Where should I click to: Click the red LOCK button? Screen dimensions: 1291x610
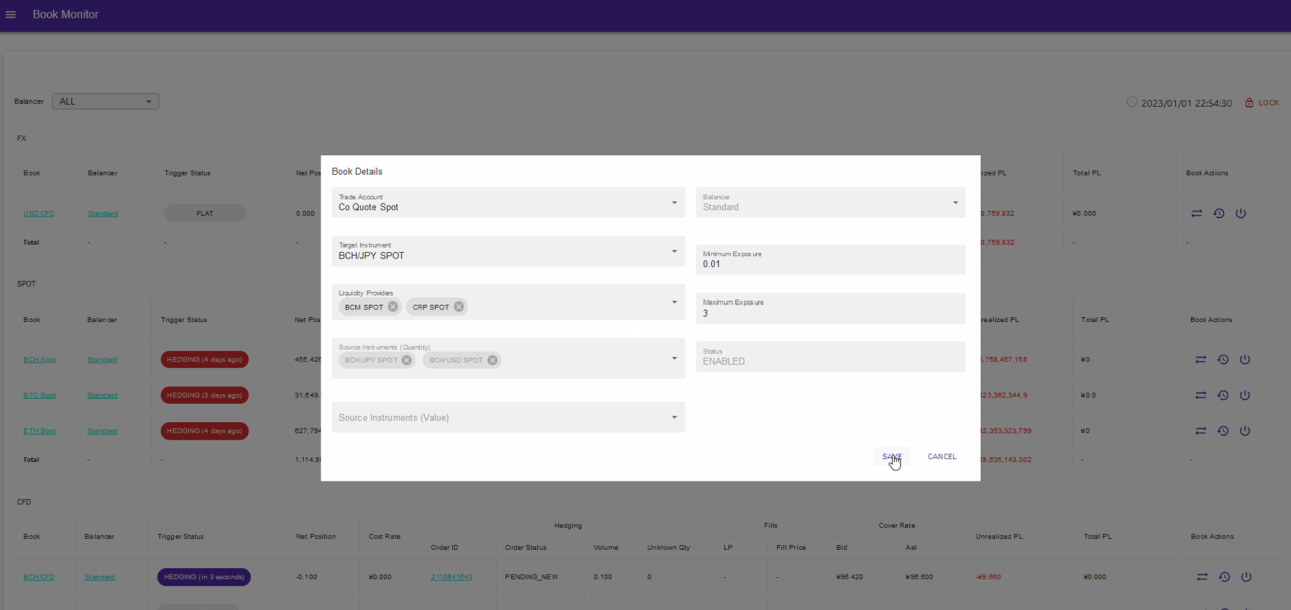click(1262, 103)
